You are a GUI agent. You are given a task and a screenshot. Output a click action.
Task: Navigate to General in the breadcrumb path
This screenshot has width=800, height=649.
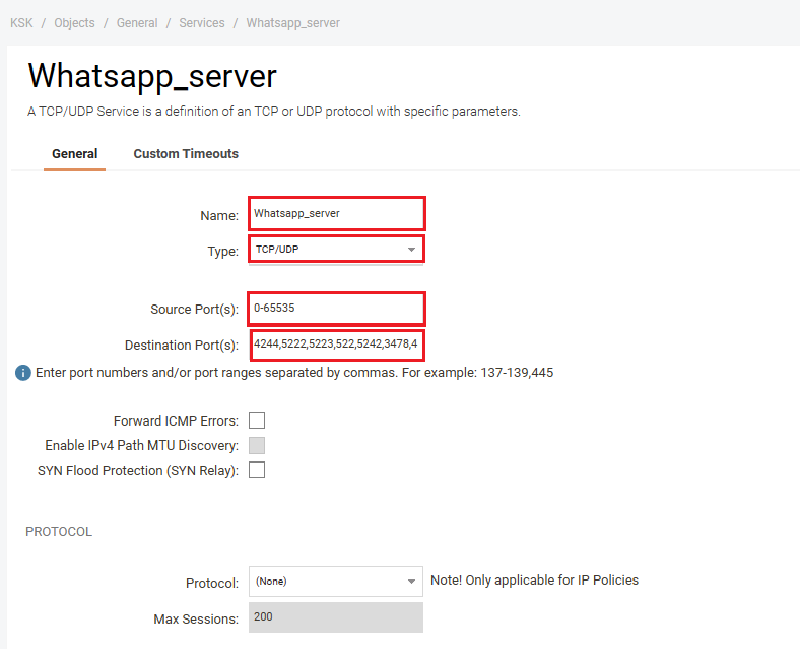coord(137,23)
